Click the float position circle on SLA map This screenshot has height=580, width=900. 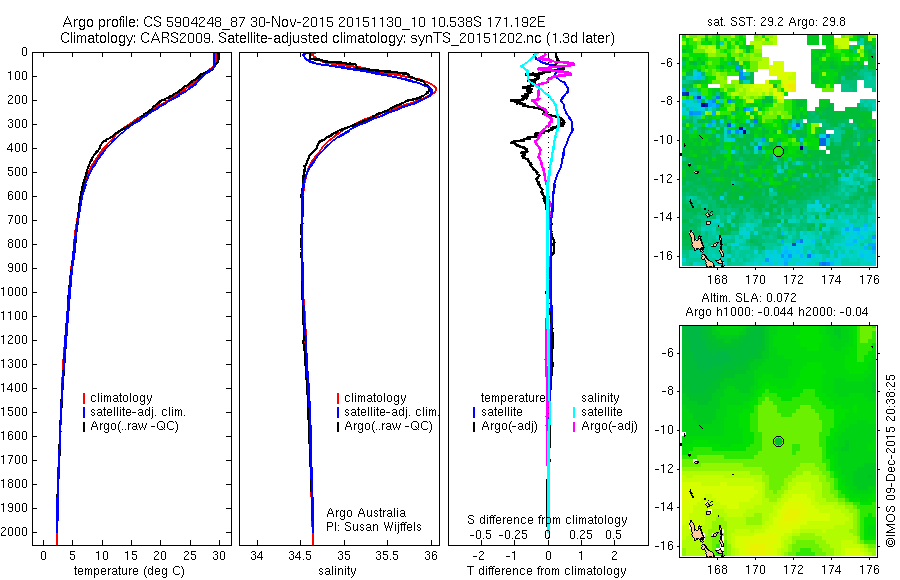point(778,442)
